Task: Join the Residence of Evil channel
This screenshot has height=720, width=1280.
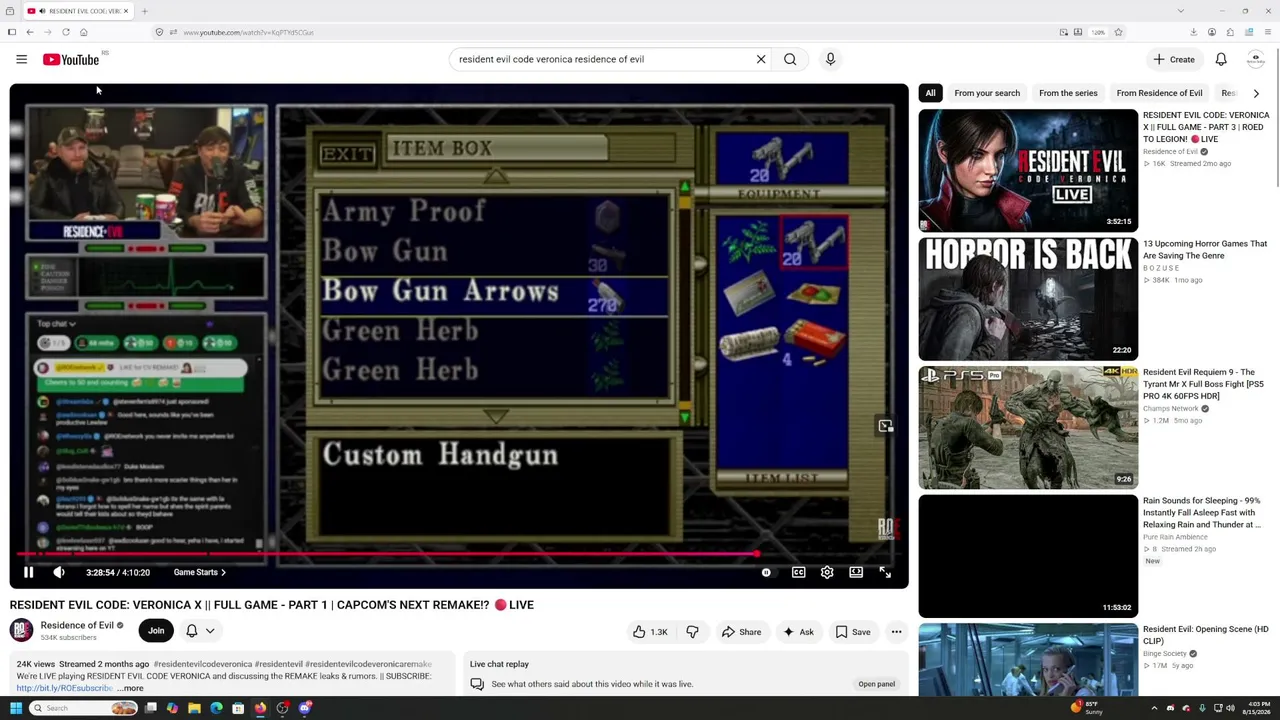Action: (156, 631)
